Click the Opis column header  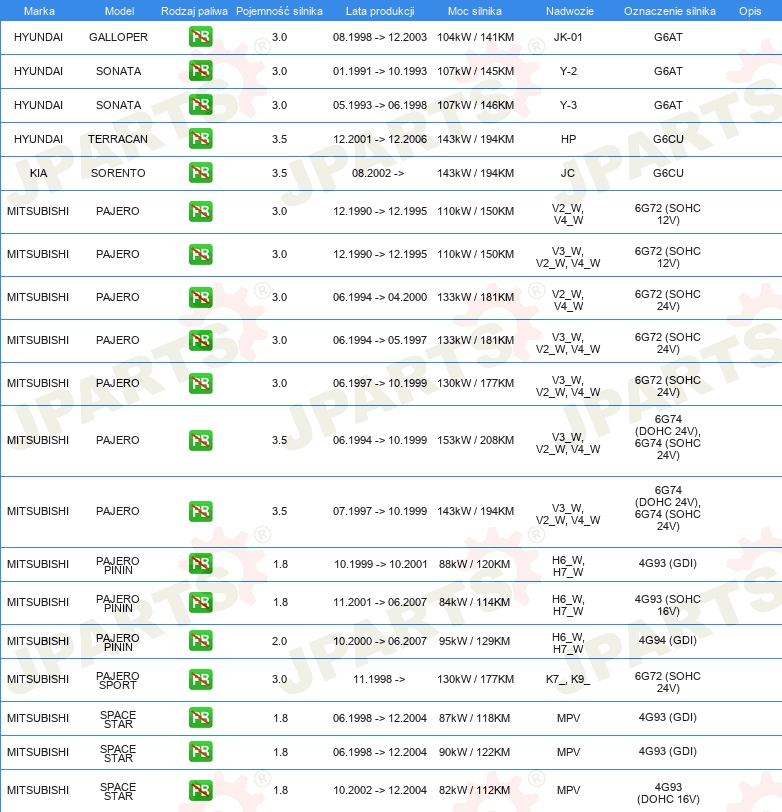tap(750, 11)
